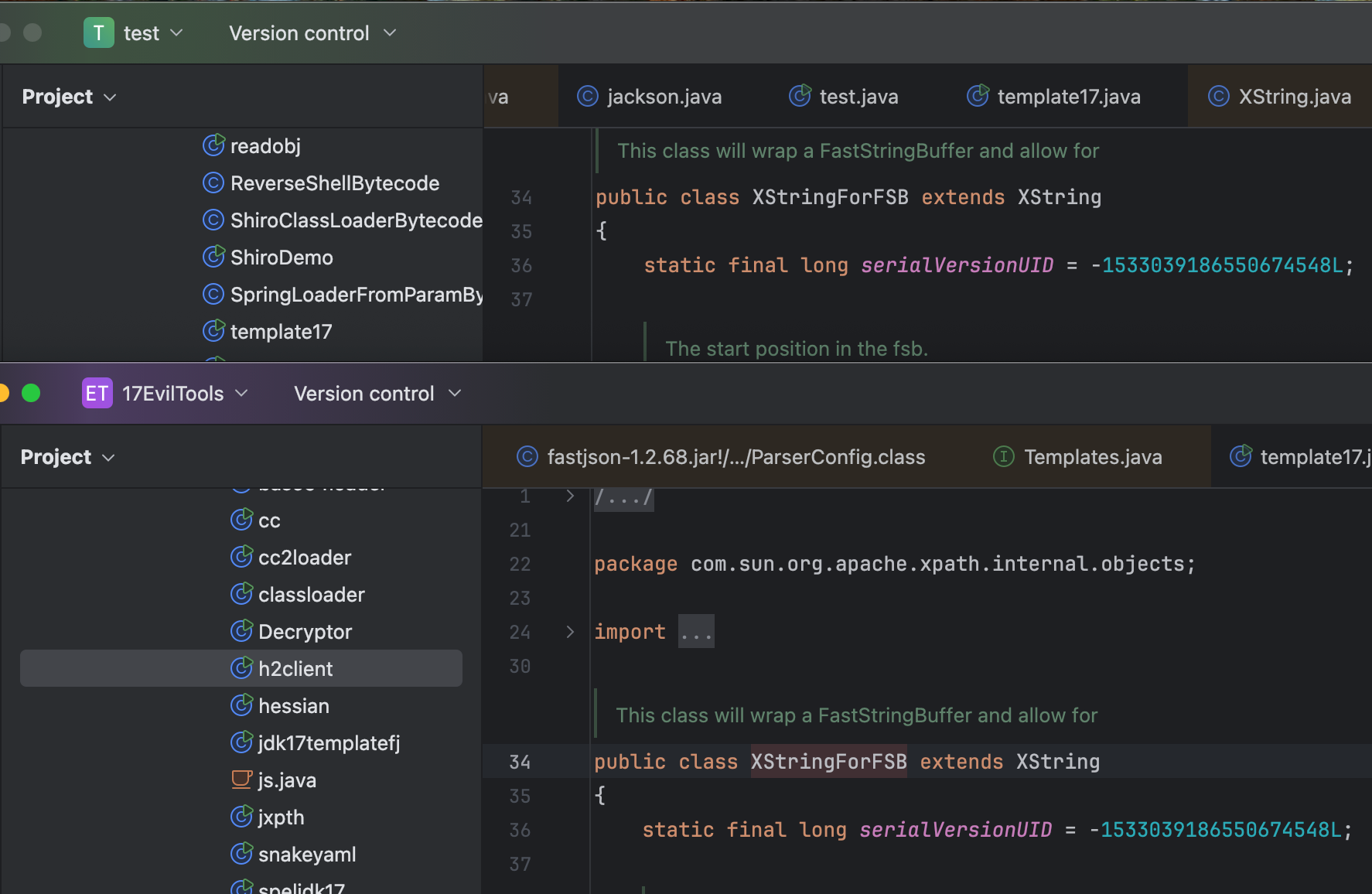Click the readobj class icon
Image resolution: width=1372 pixels, height=894 pixels.
tap(213, 145)
